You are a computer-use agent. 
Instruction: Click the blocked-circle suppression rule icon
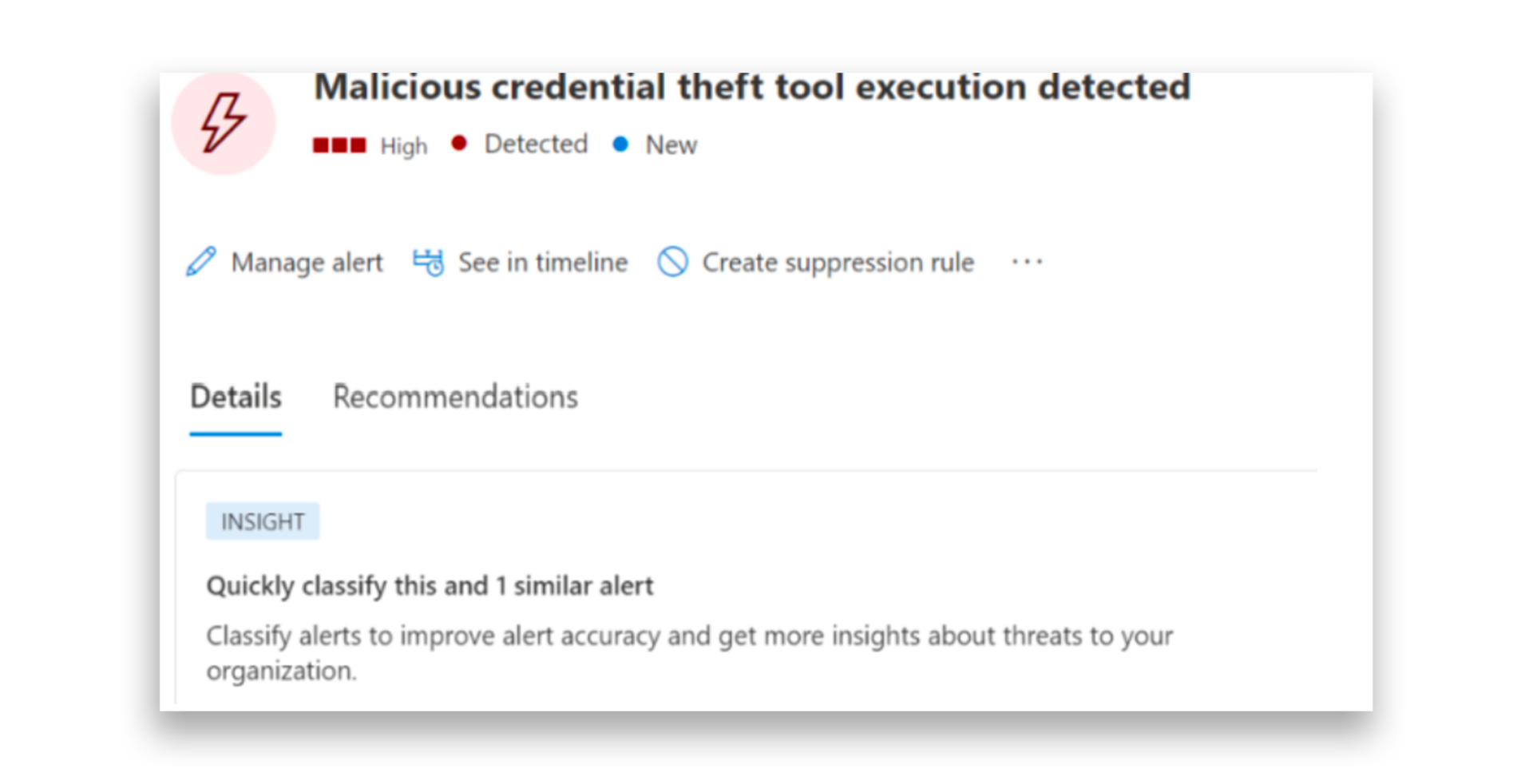tap(673, 262)
